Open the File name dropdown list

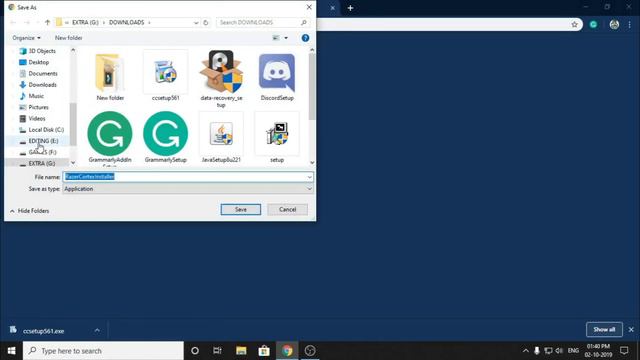pos(309,177)
